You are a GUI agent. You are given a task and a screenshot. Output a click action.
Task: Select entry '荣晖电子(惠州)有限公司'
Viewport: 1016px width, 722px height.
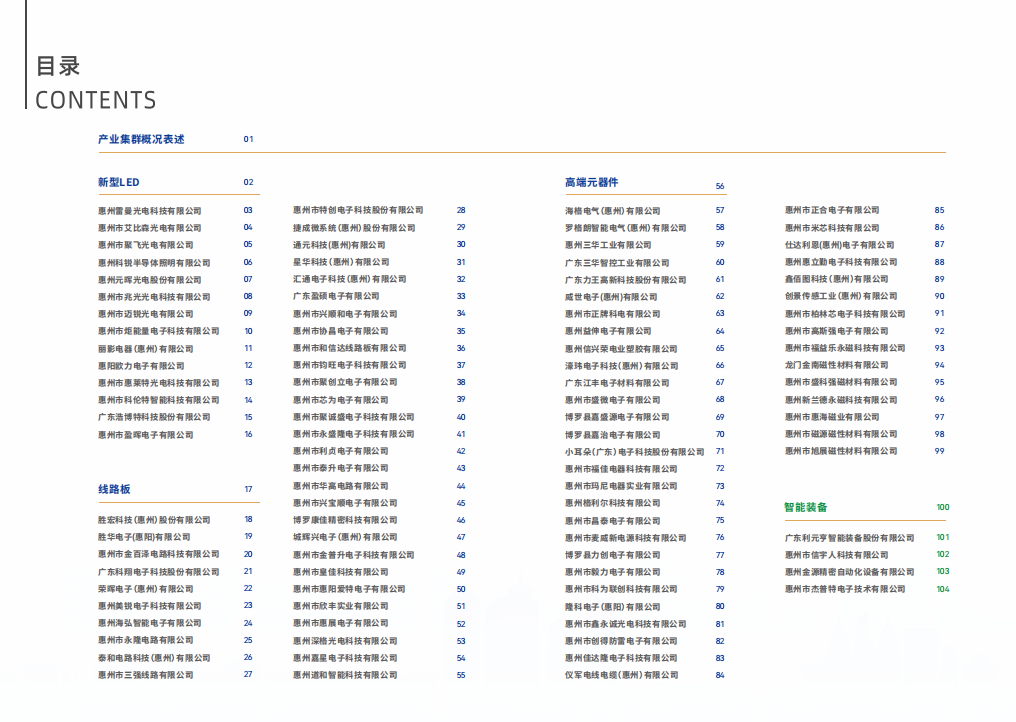point(146,589)
